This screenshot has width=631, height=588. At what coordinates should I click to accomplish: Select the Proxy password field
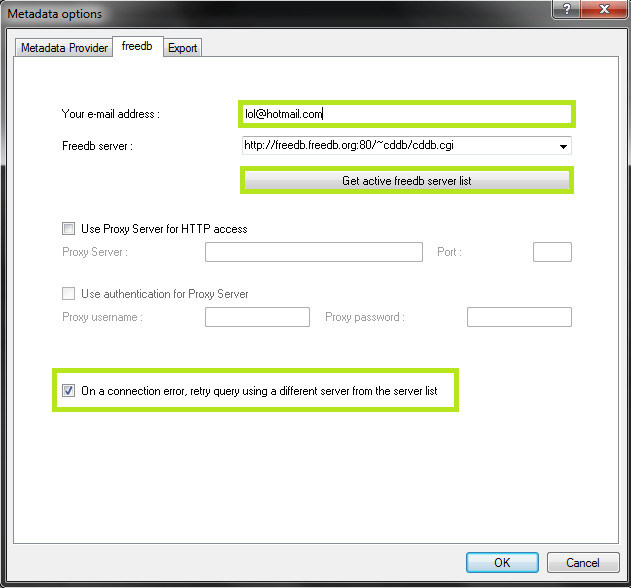tap(519, 317)
